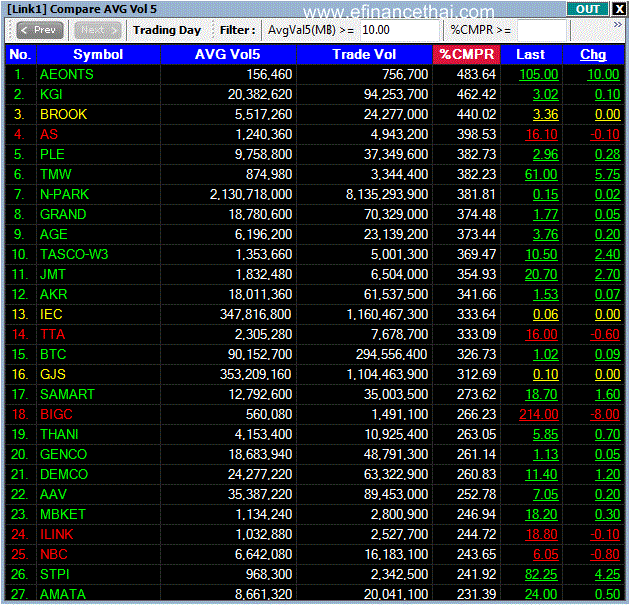Sort by the Symbol column header
The width and height of the screenshot is (630, 605).
coord(98,54)
